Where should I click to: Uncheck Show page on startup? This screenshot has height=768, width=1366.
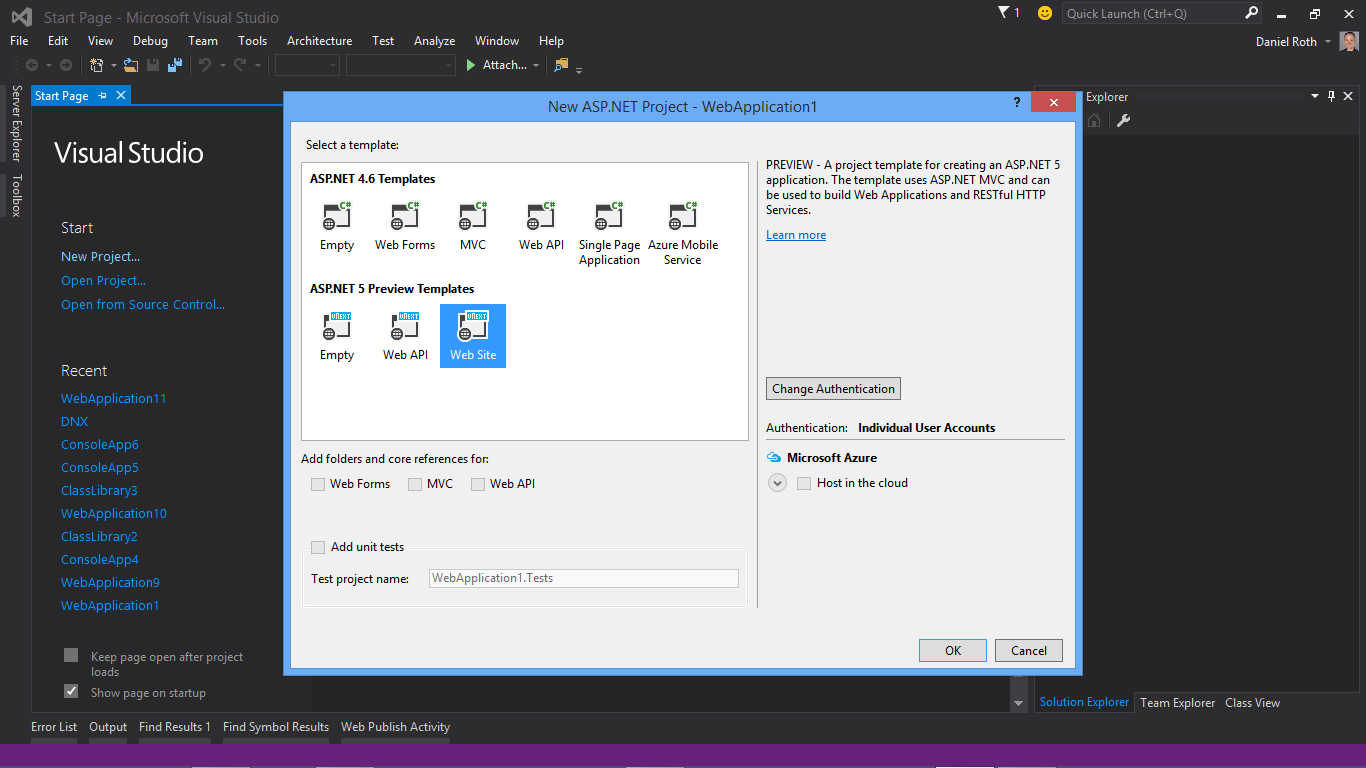pos(71,691)
